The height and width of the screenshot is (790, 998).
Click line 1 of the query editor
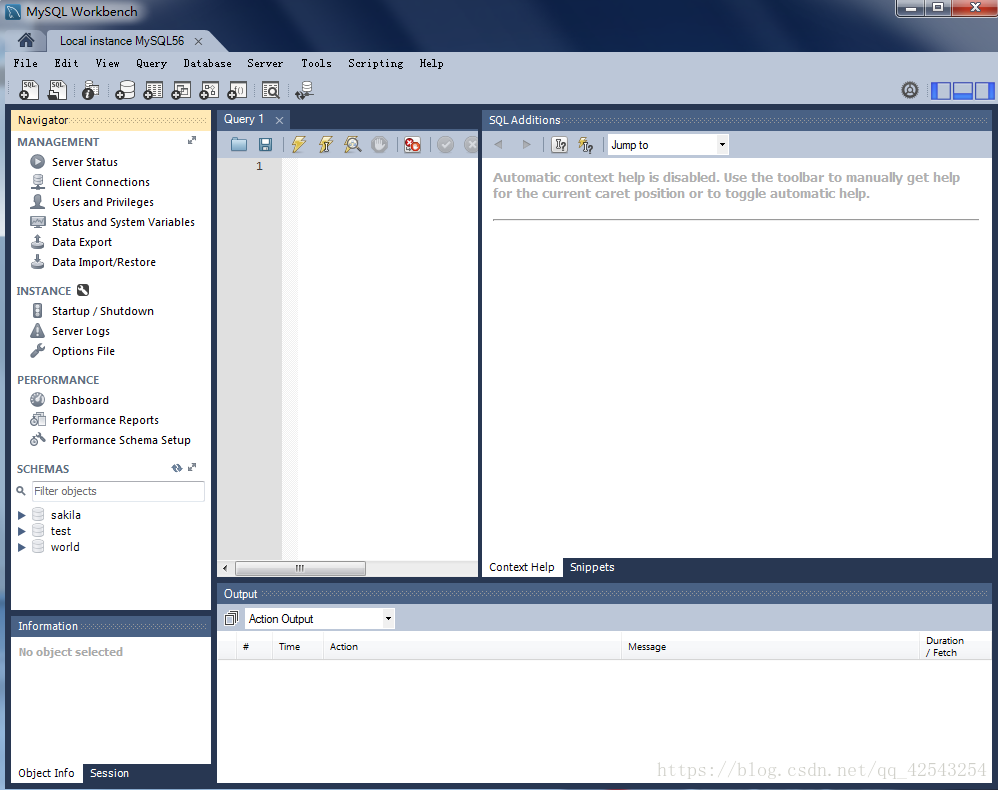[x=387, y=166]
